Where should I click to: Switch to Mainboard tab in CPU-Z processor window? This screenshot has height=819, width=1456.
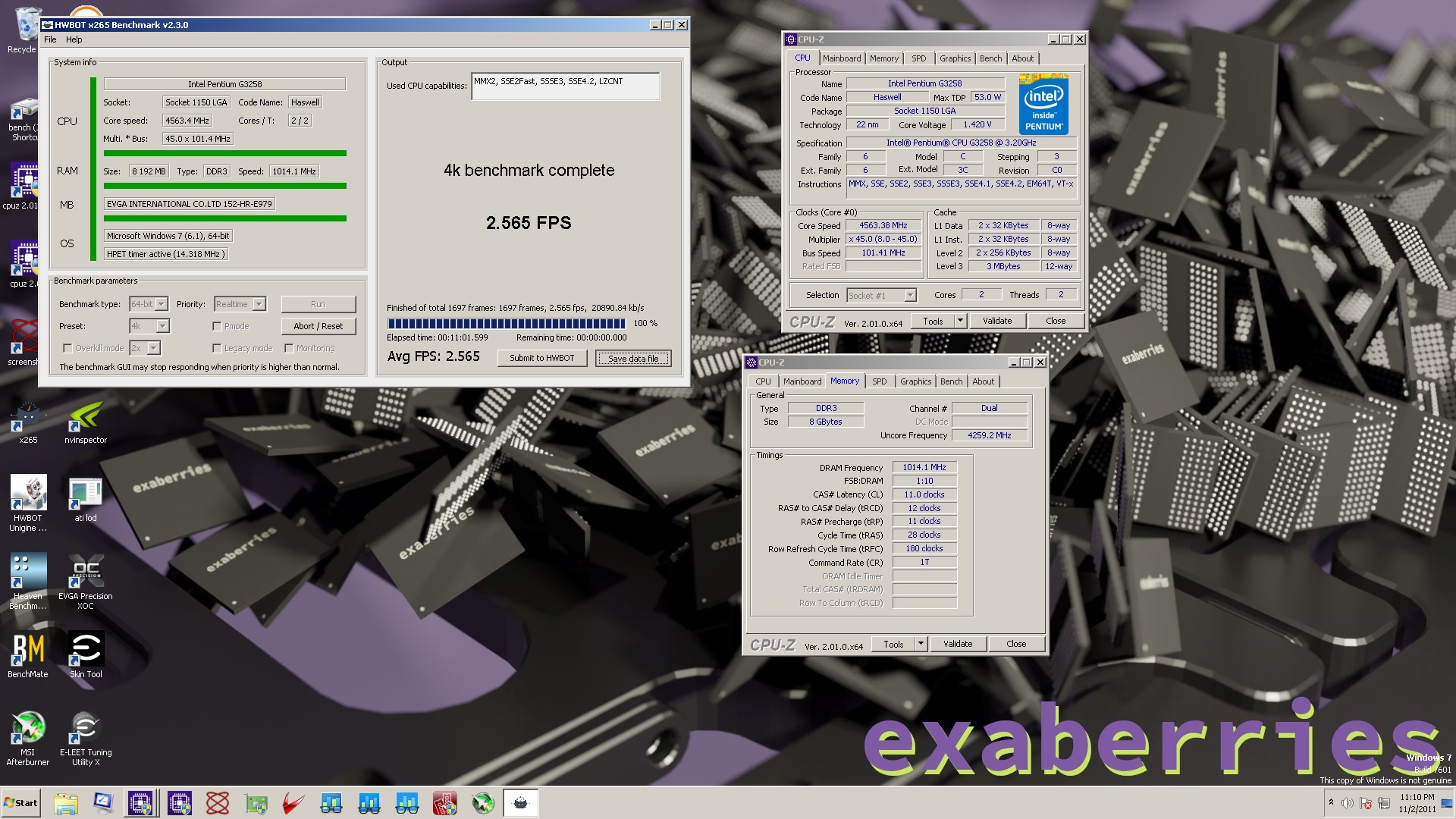coord(842,58)
